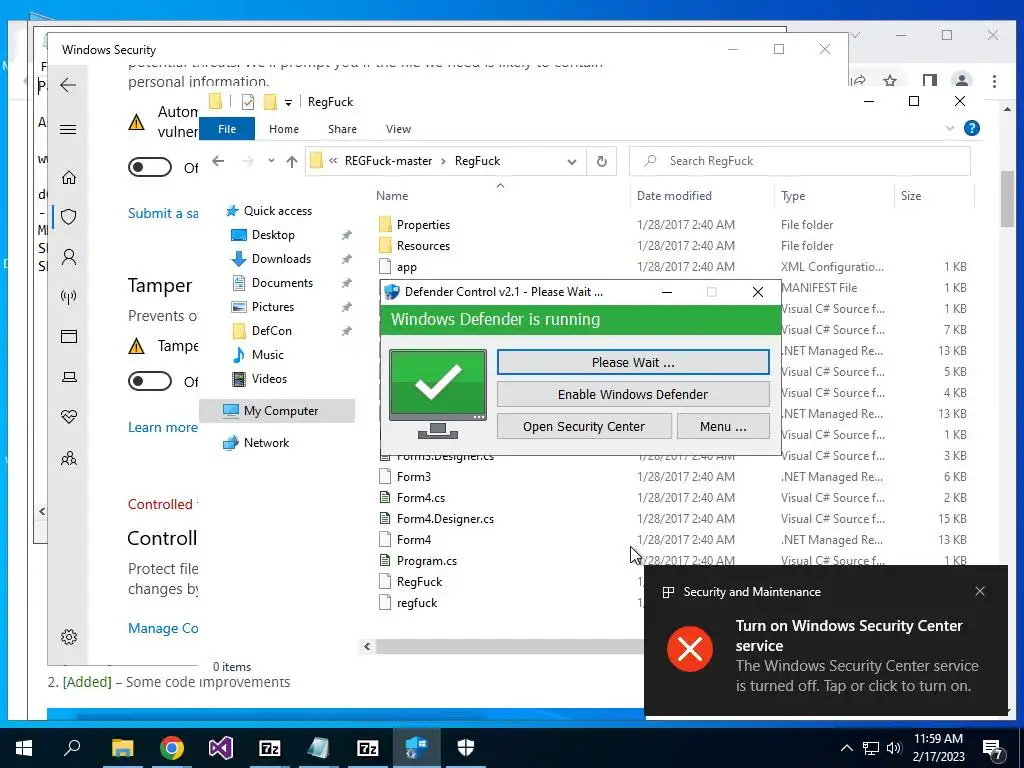Viewport: 1024px width, 768px height.
Task: Expand the Explorer ribbon chevron
Action: coord(950,129)
